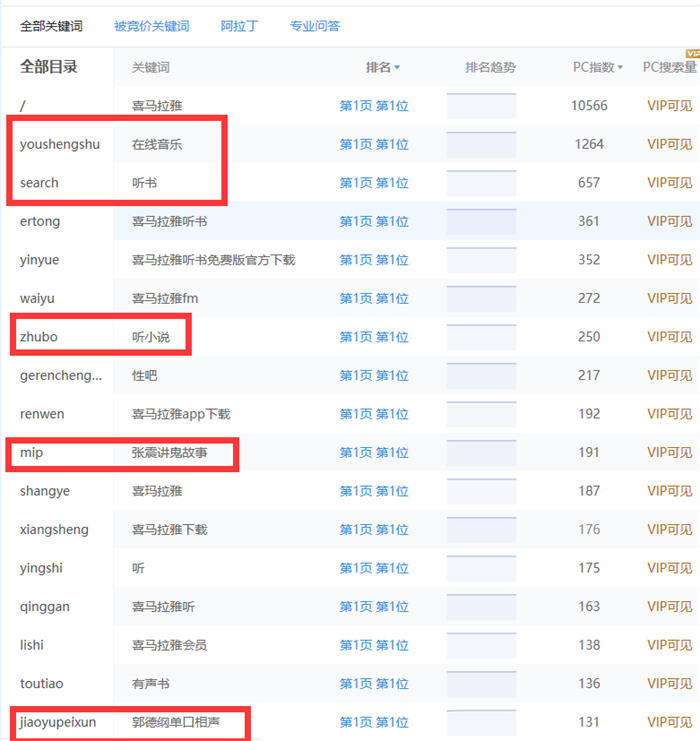Click the 全部目录 header
Viewport: 700px width, 741px height.
click(x=49, y=67)
